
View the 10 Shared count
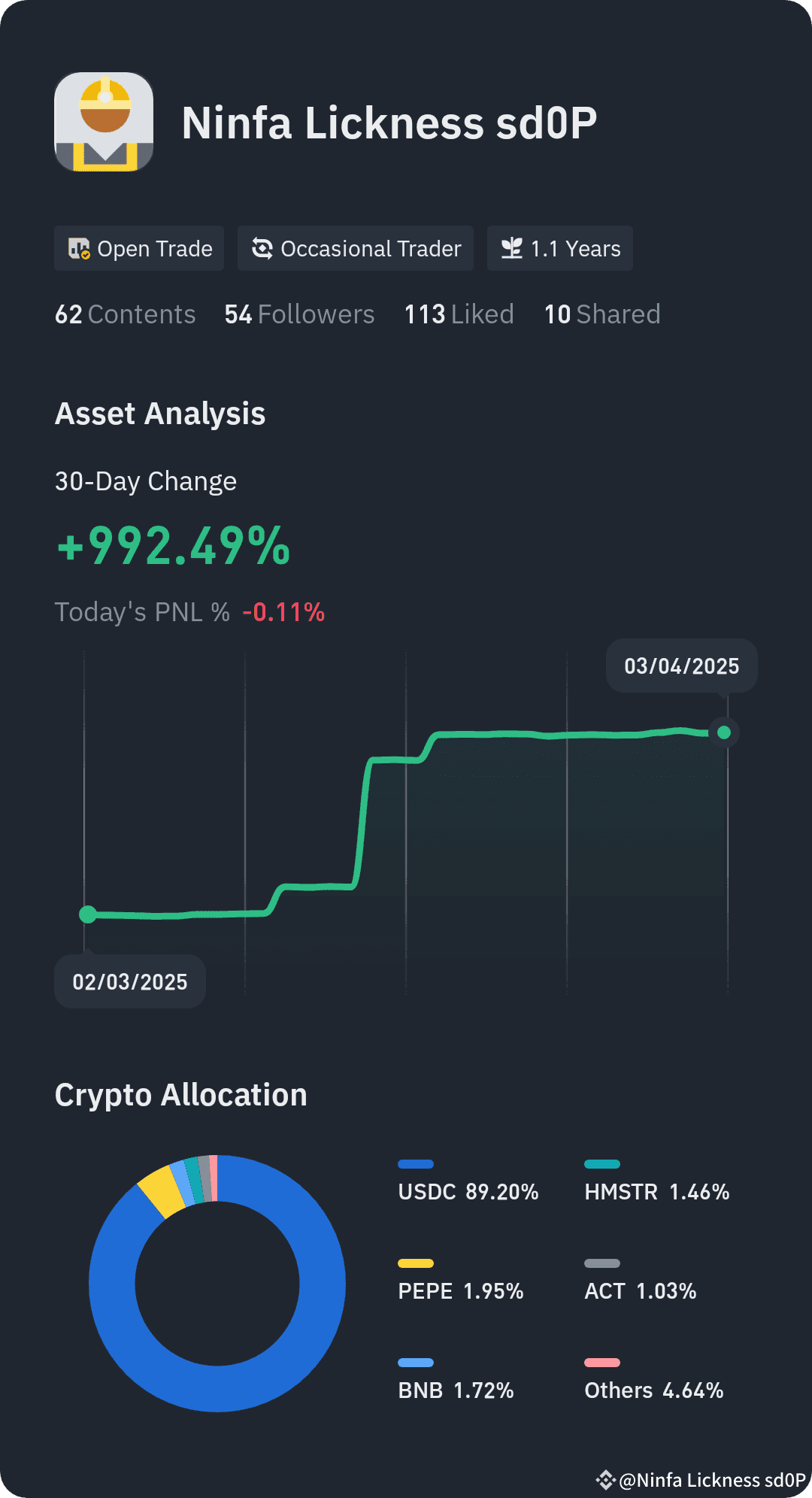(602, 314)
